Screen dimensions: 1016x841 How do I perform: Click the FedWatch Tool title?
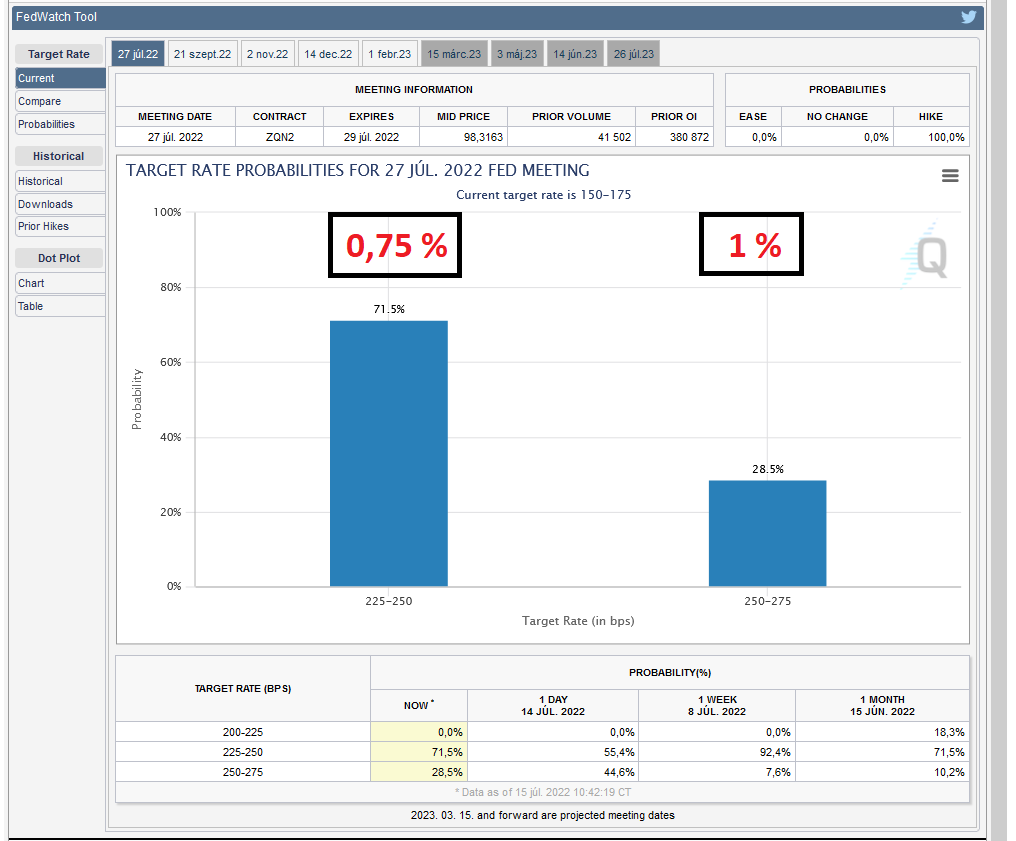click(x=56, y=17)
